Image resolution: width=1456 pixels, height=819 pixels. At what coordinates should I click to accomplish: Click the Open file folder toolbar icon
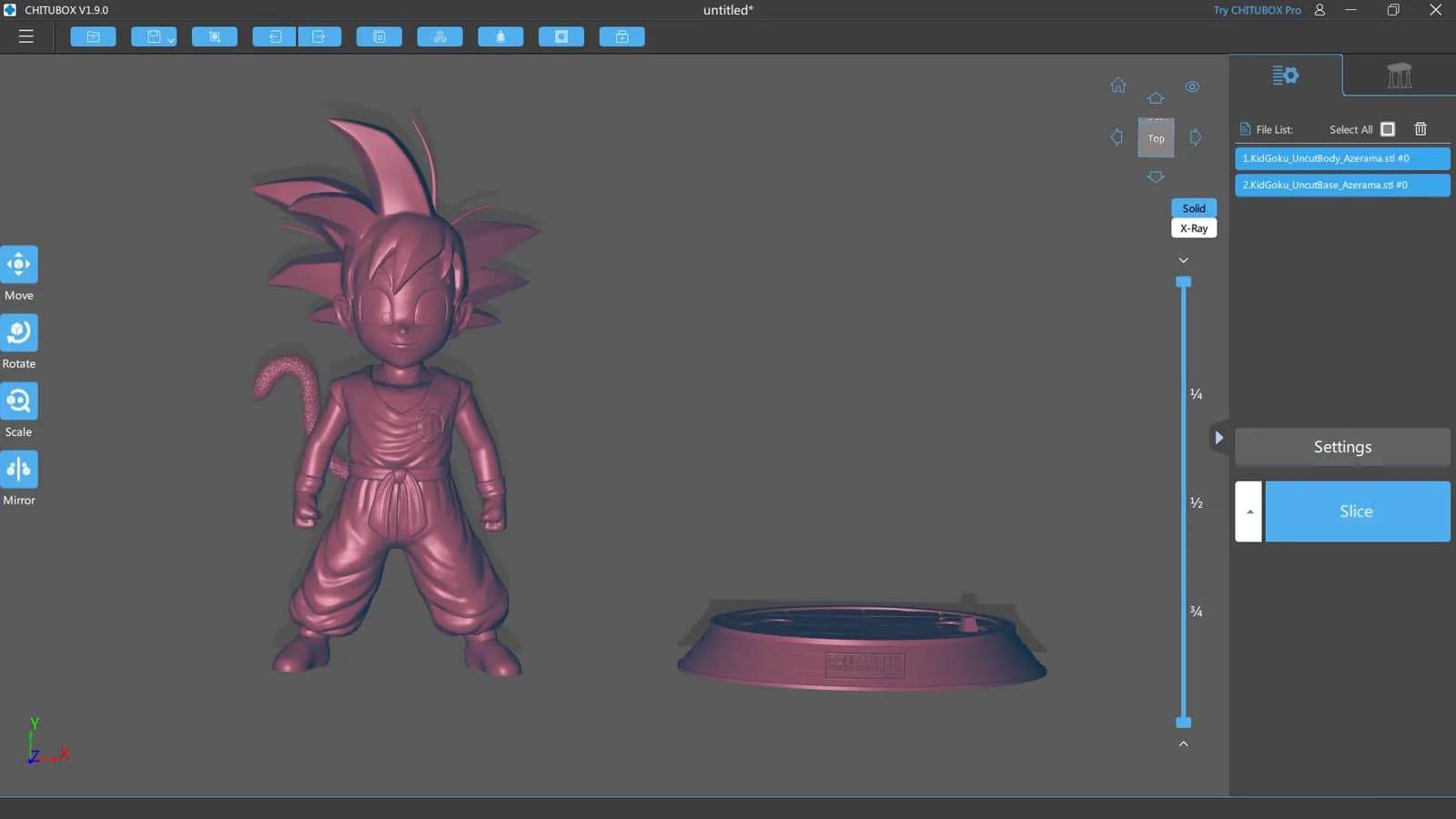tap(93, 36)
